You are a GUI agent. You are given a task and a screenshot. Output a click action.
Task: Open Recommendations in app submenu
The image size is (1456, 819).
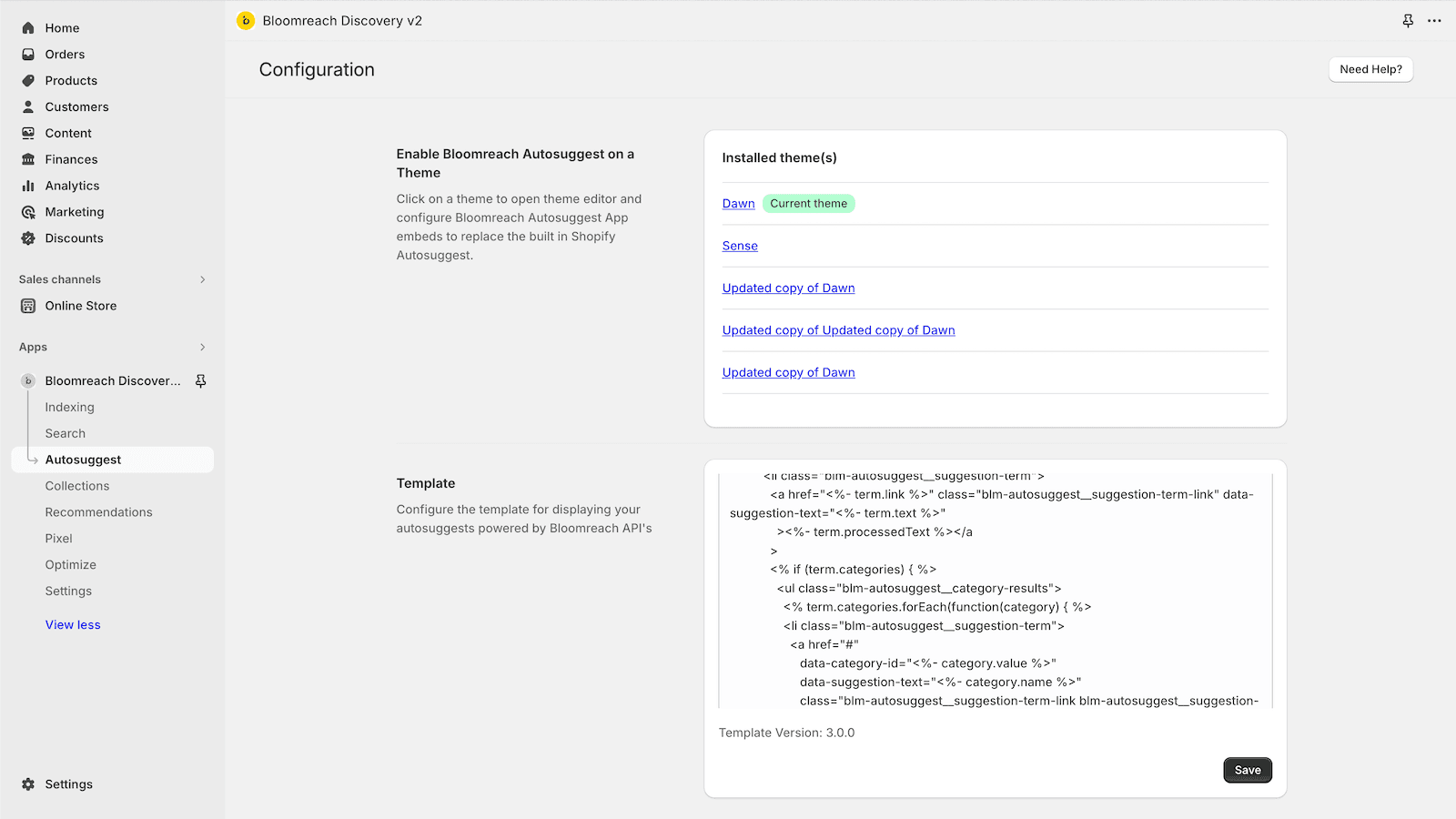pyautogui.click(x=99, y=512)
